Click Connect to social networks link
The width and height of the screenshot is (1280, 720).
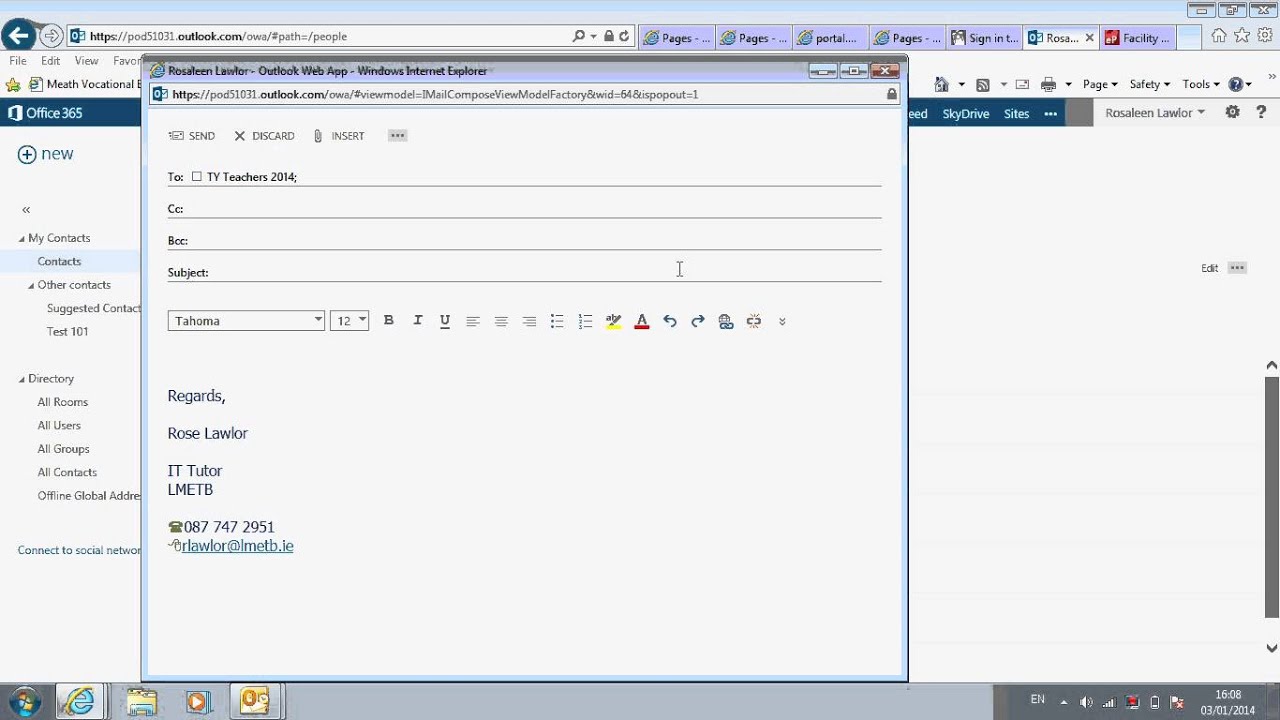point(79,550)
